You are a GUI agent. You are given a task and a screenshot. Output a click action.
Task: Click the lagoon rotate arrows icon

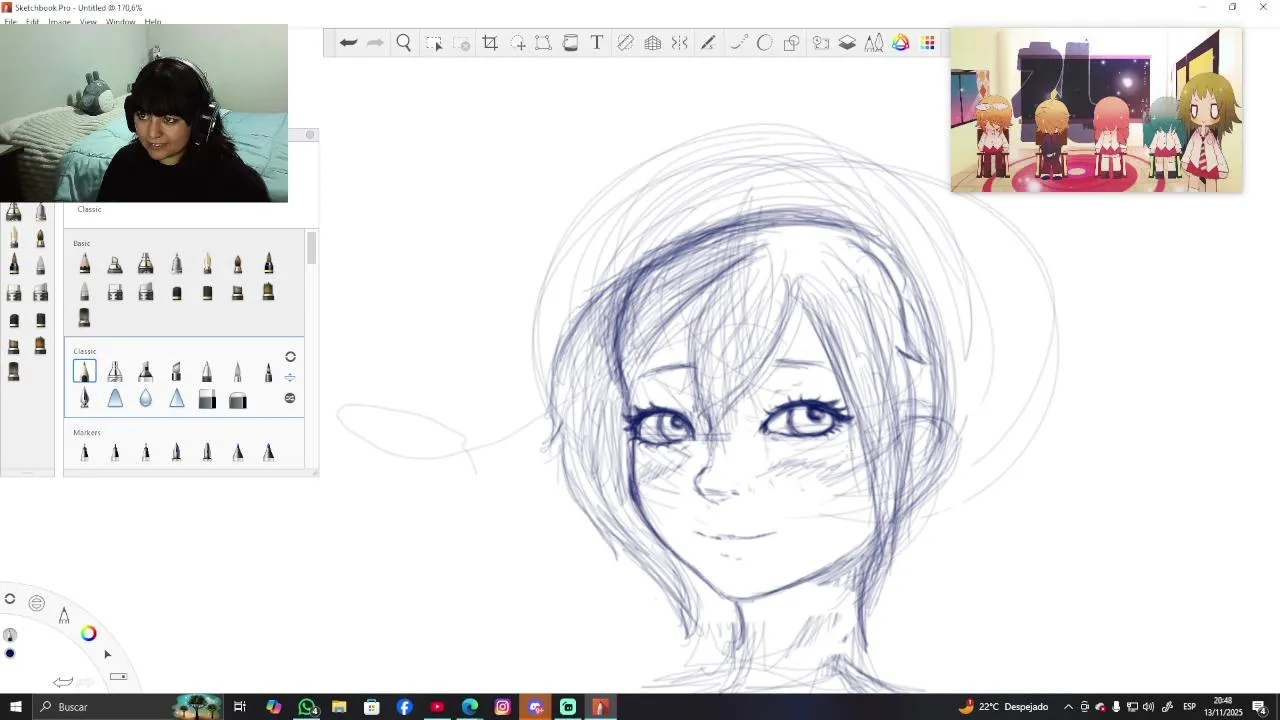click(10, 599)
